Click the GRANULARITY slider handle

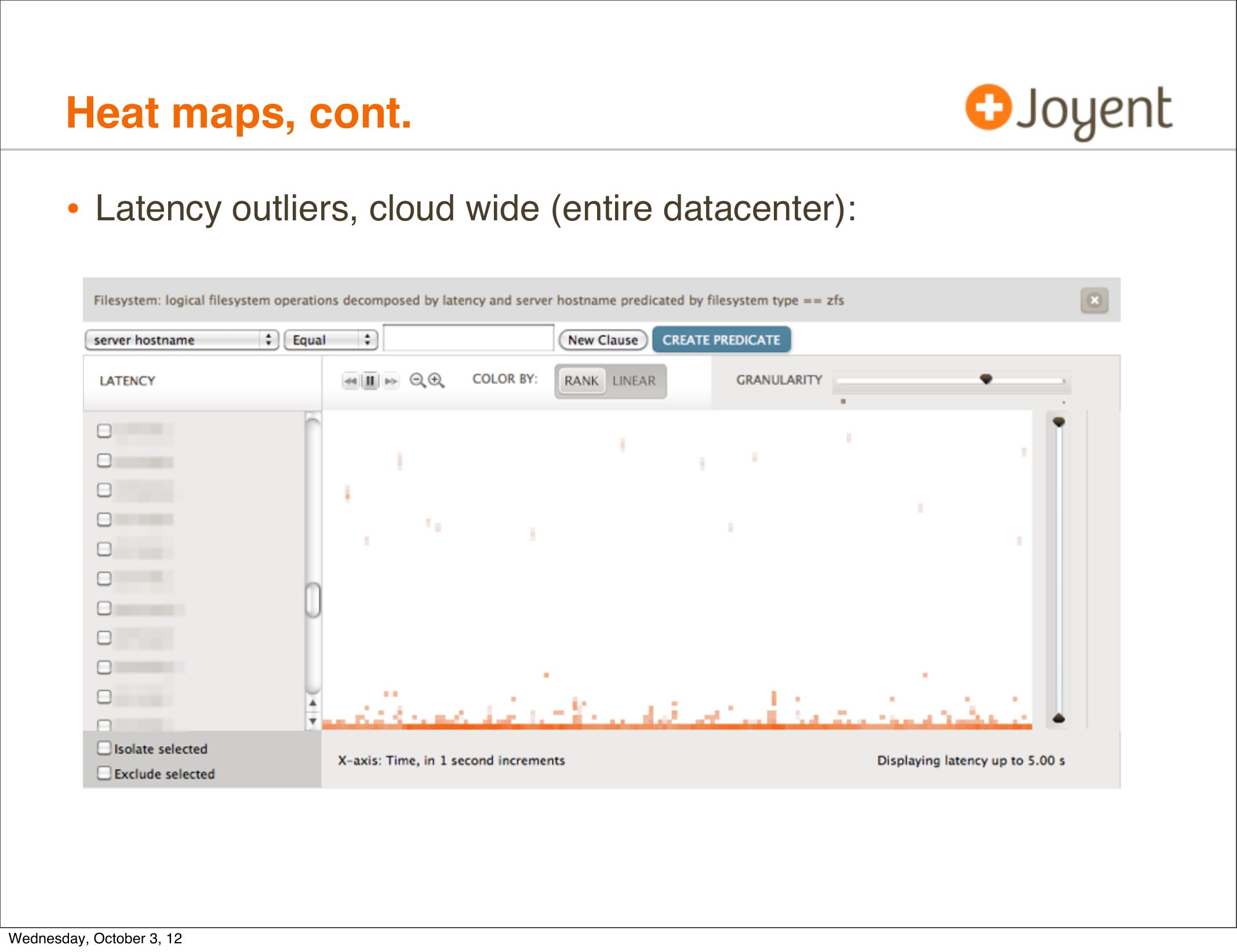tap(985, 379)
